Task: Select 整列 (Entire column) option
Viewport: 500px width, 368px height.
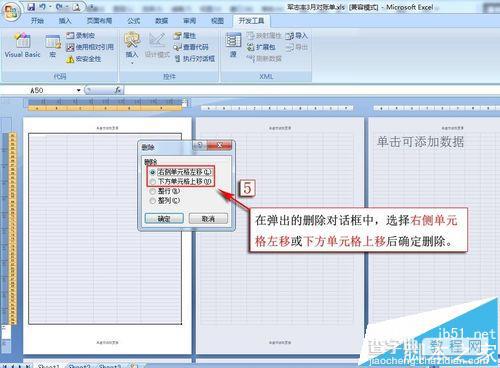Action: tap(165, 201)
